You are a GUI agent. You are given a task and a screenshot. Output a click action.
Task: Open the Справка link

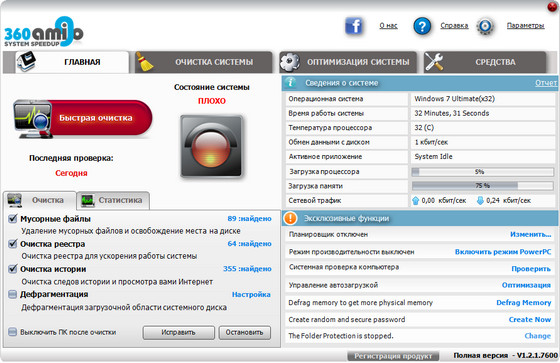454,26
